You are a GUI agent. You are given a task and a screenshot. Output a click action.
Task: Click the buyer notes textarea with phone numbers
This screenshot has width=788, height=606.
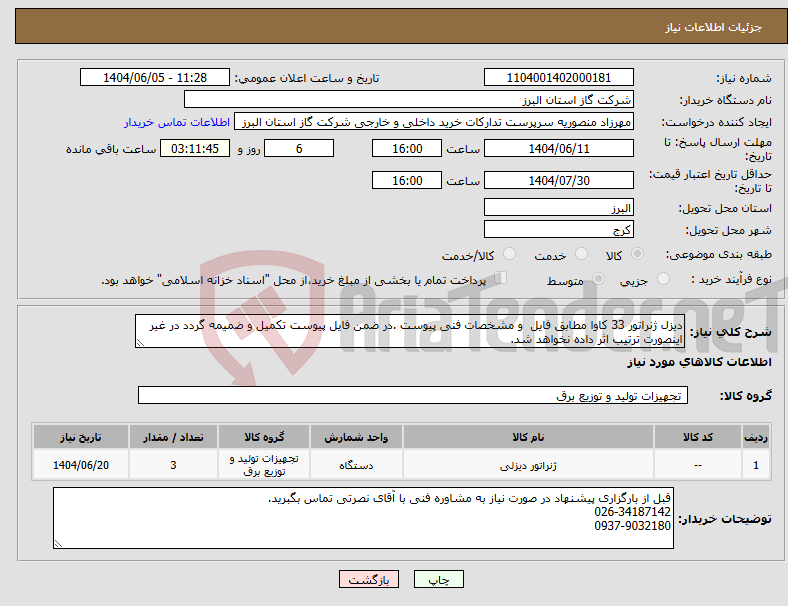click(x=363, y=518)
